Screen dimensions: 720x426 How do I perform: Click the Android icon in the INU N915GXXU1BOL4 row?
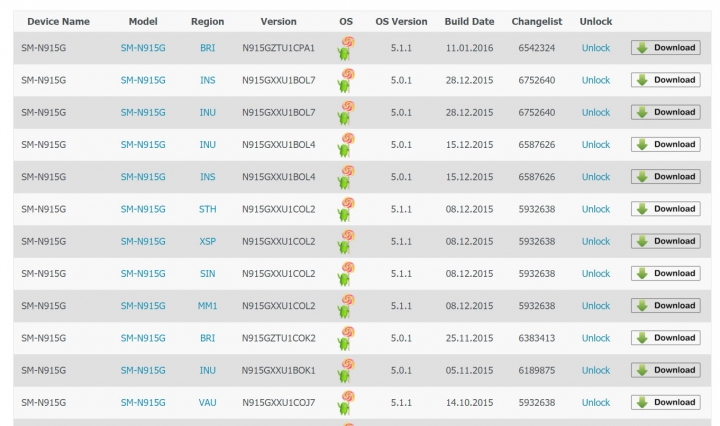[346, 145]
